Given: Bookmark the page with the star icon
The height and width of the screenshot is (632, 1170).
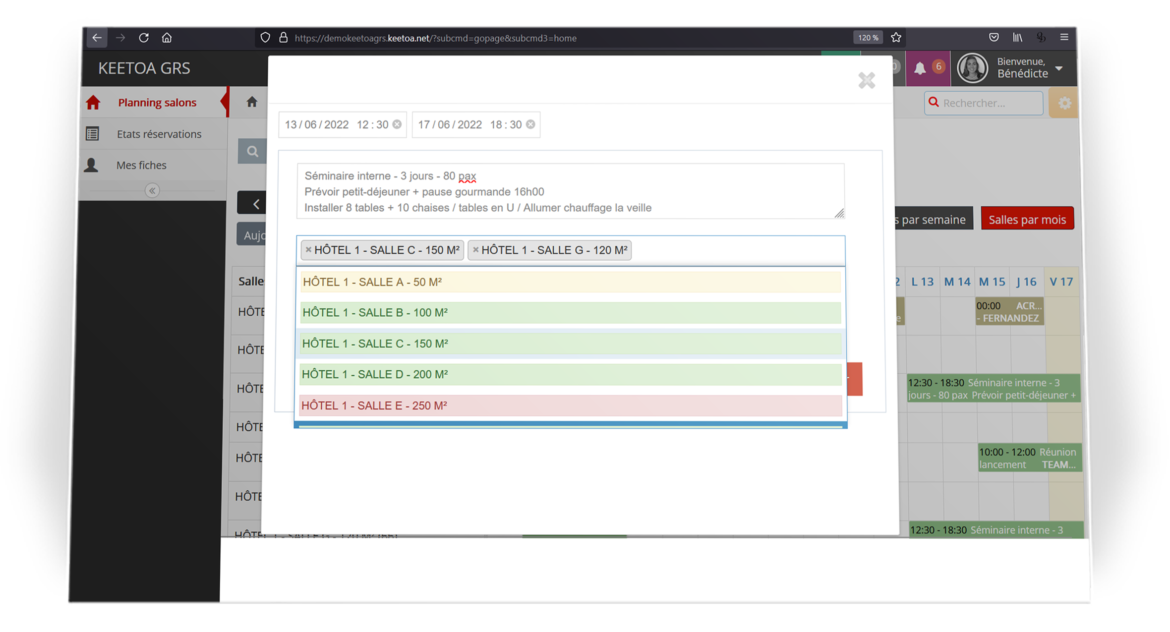Looking at the screenshot, I should tap(896, 38).
